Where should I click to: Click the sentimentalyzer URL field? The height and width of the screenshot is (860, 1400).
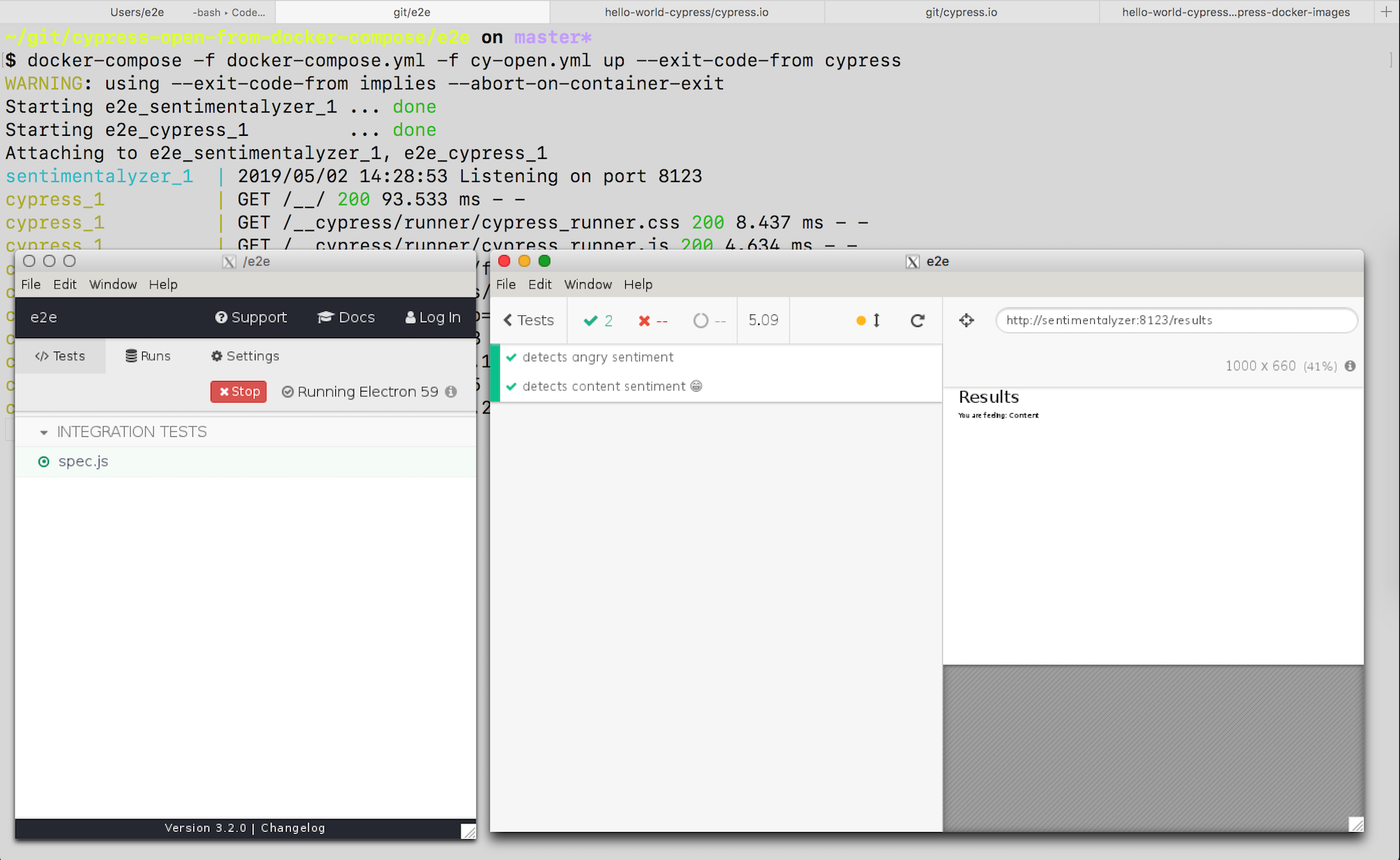[1176, 320]
